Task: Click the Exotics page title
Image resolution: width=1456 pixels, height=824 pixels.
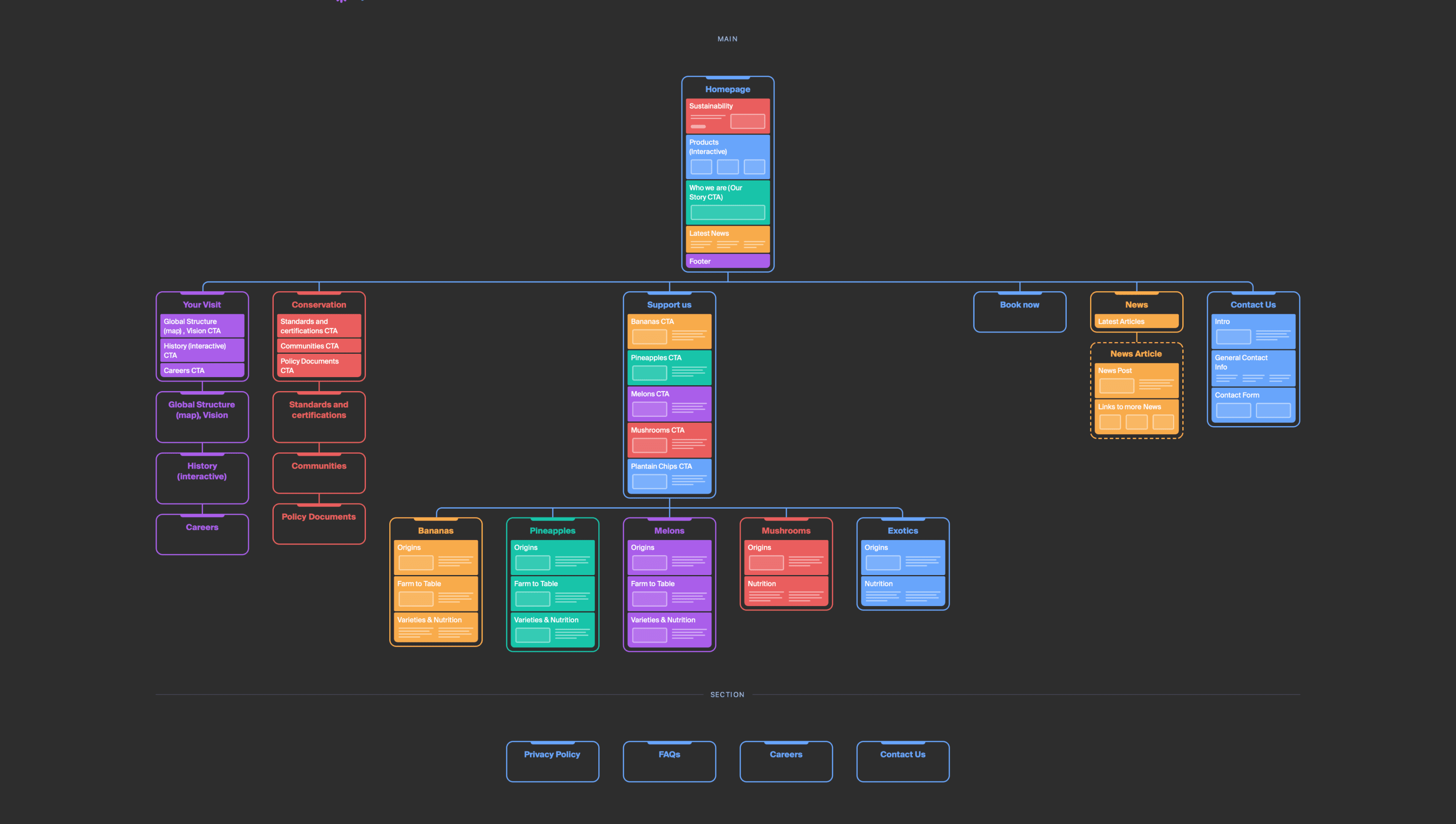Action: tap(902, 531)
